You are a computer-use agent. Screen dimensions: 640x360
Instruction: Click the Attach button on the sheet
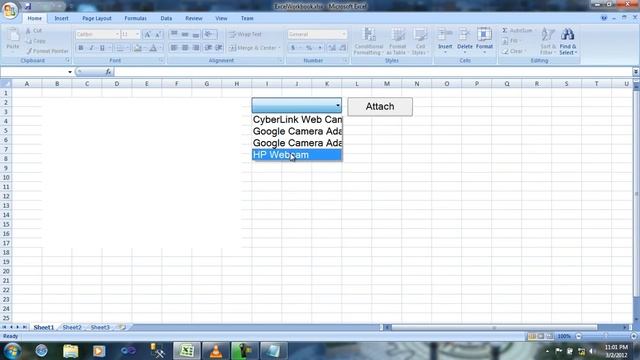380,107
